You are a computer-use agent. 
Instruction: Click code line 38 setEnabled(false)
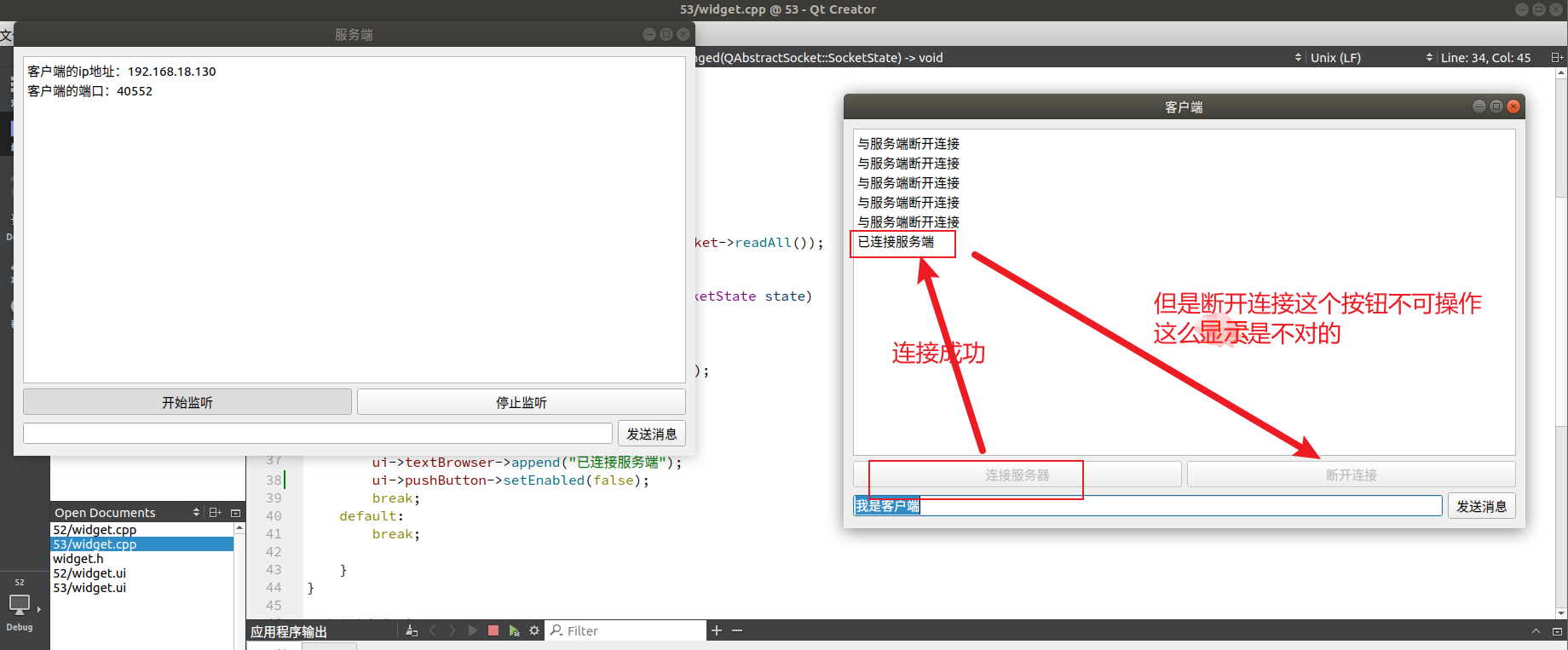point(510,480)
